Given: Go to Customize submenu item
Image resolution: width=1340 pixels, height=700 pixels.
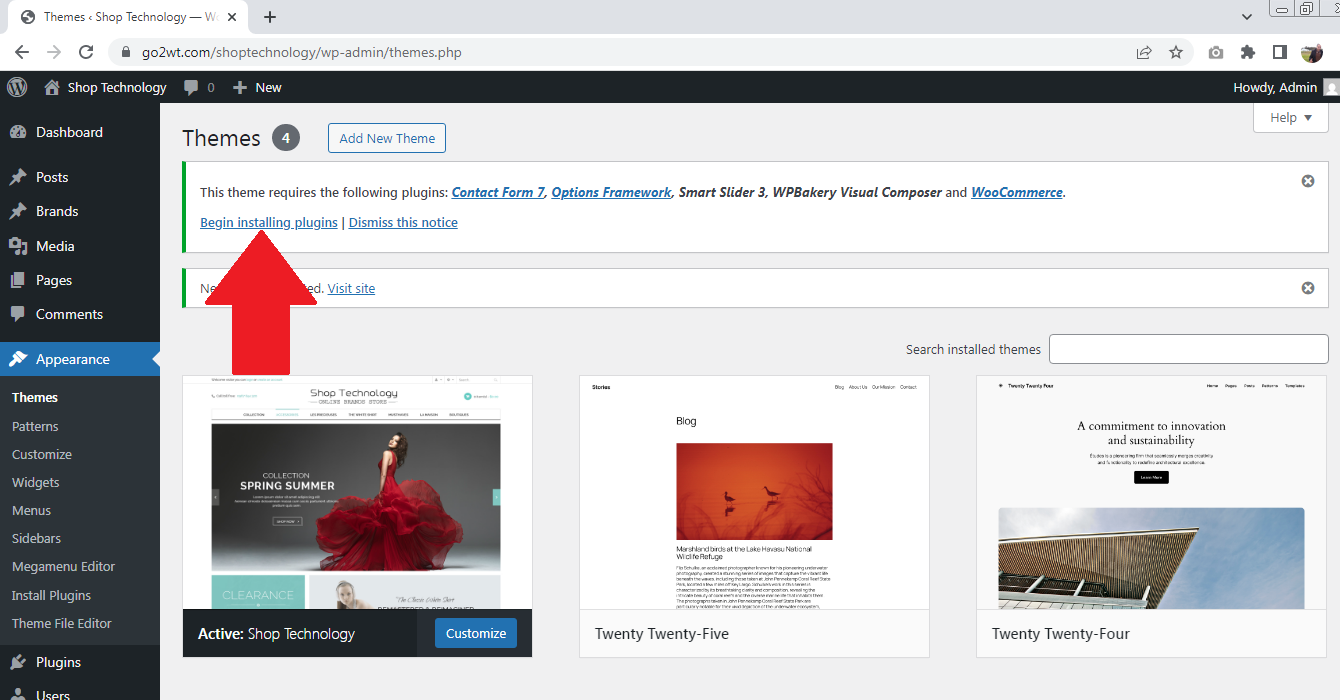Looking at the screenshot, I should pos(42,454).
